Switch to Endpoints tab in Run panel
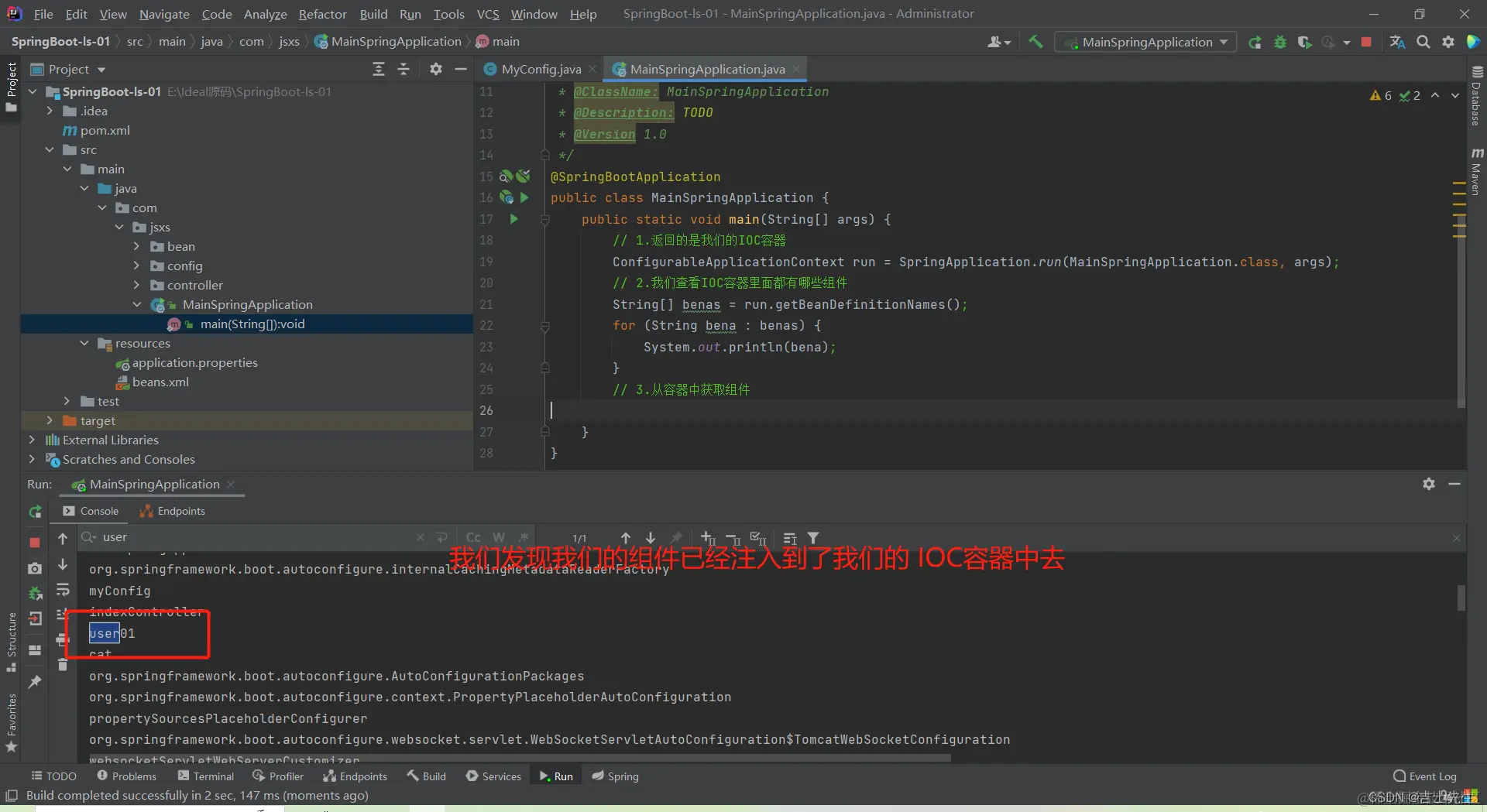 [x=173, y=511]
